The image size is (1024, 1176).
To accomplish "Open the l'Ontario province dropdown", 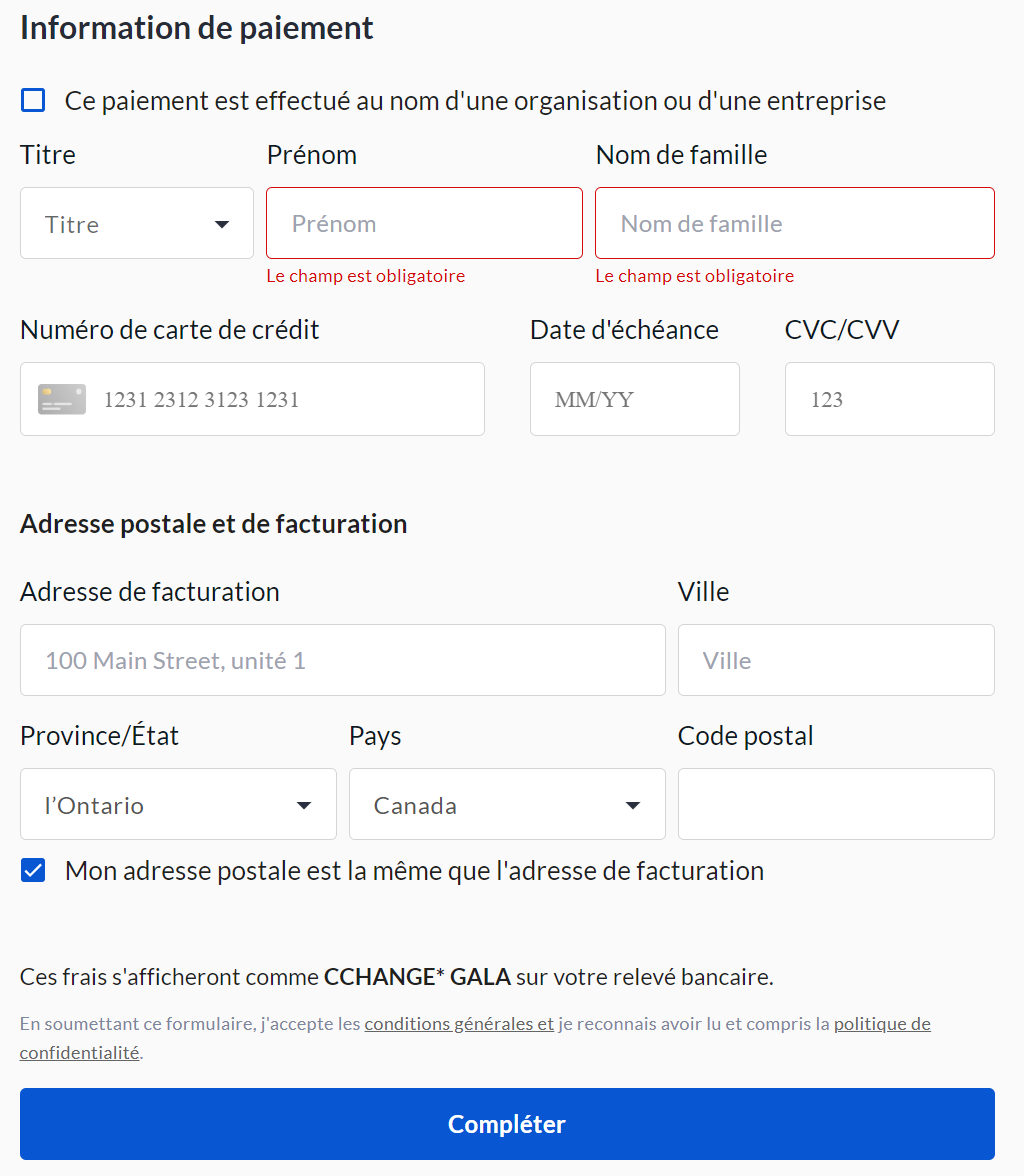I will click(178, 804).
